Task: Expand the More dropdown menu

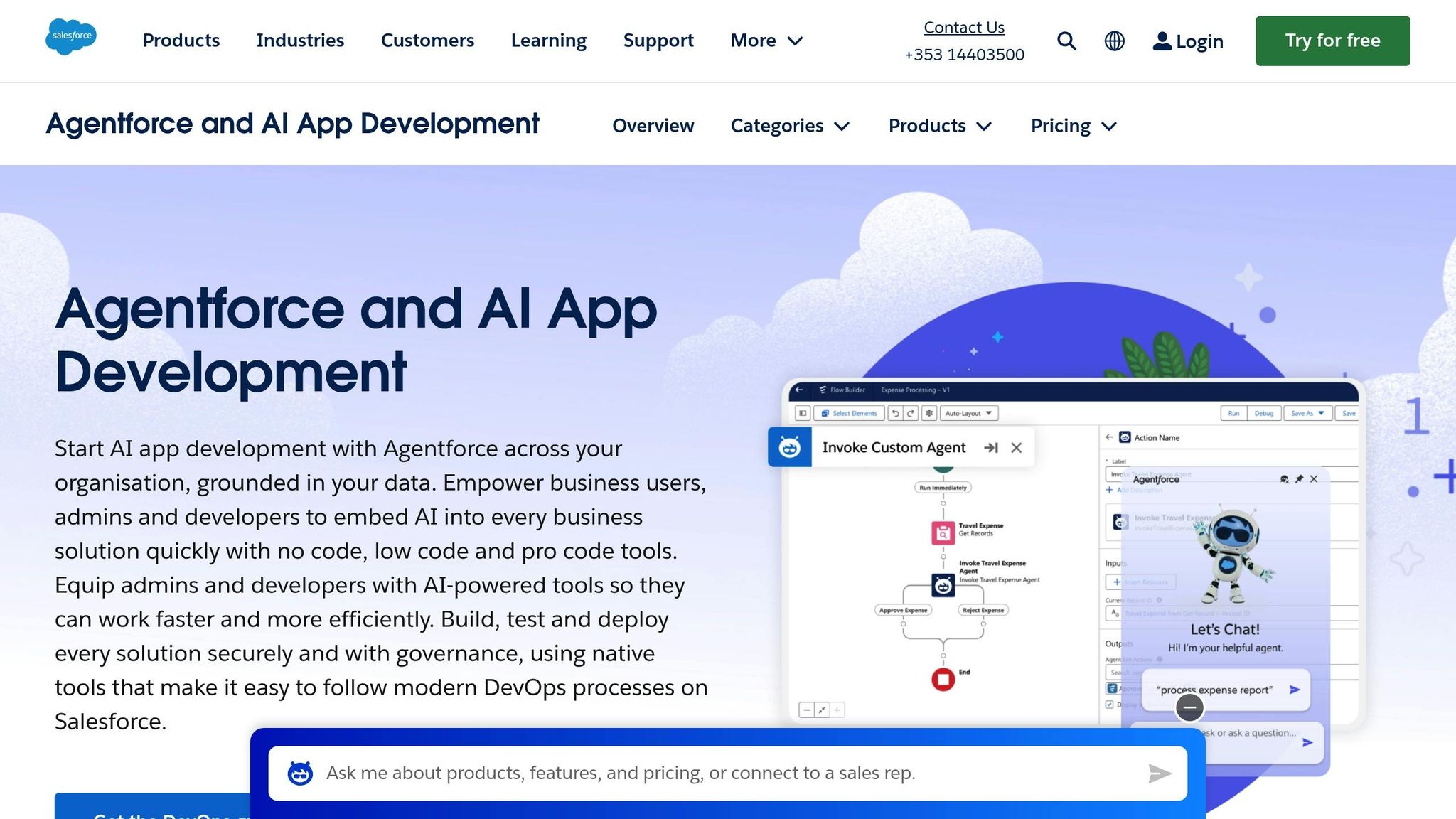Action: coord(766,41)
